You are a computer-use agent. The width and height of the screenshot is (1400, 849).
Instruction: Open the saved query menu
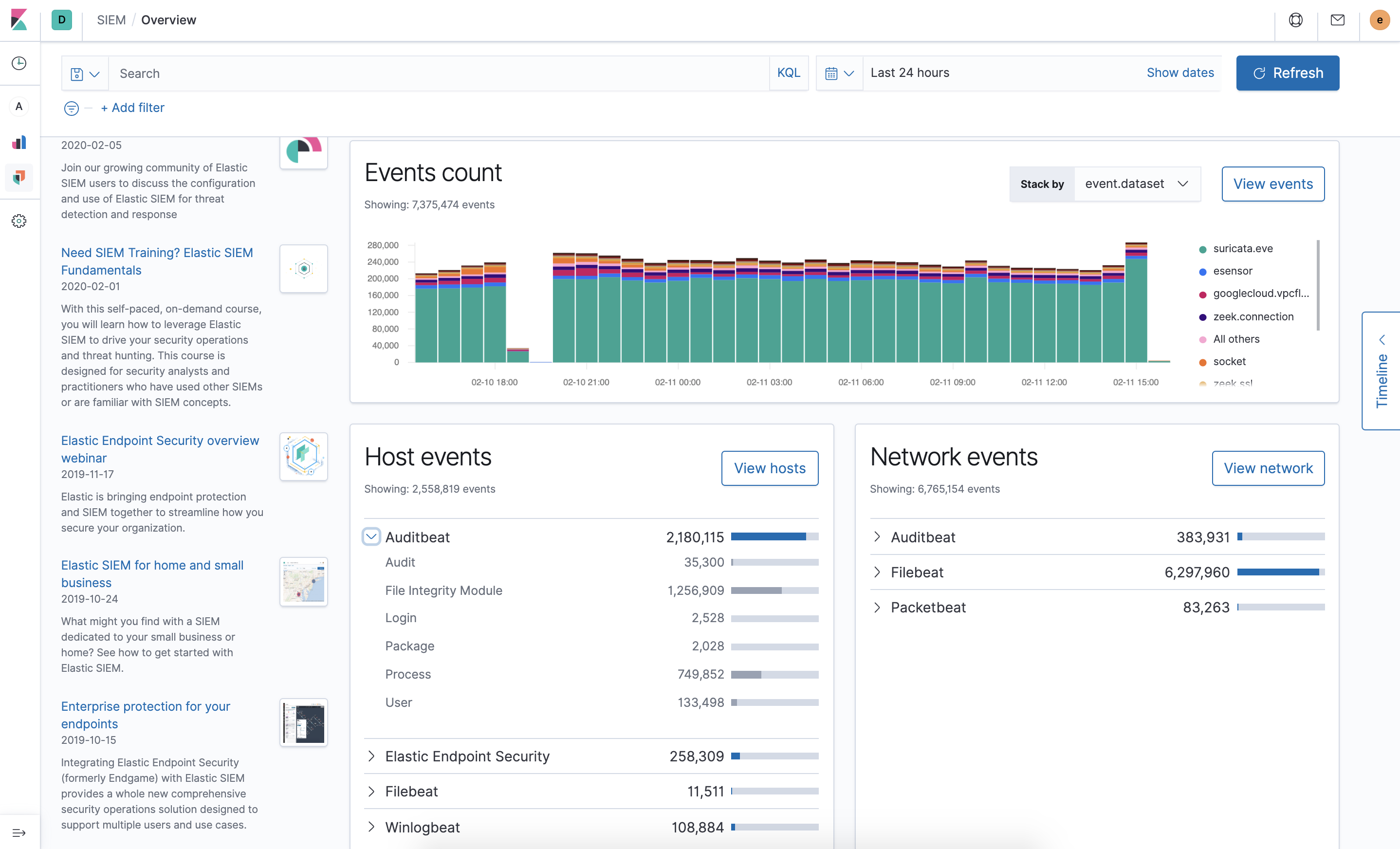coord(85,74)
